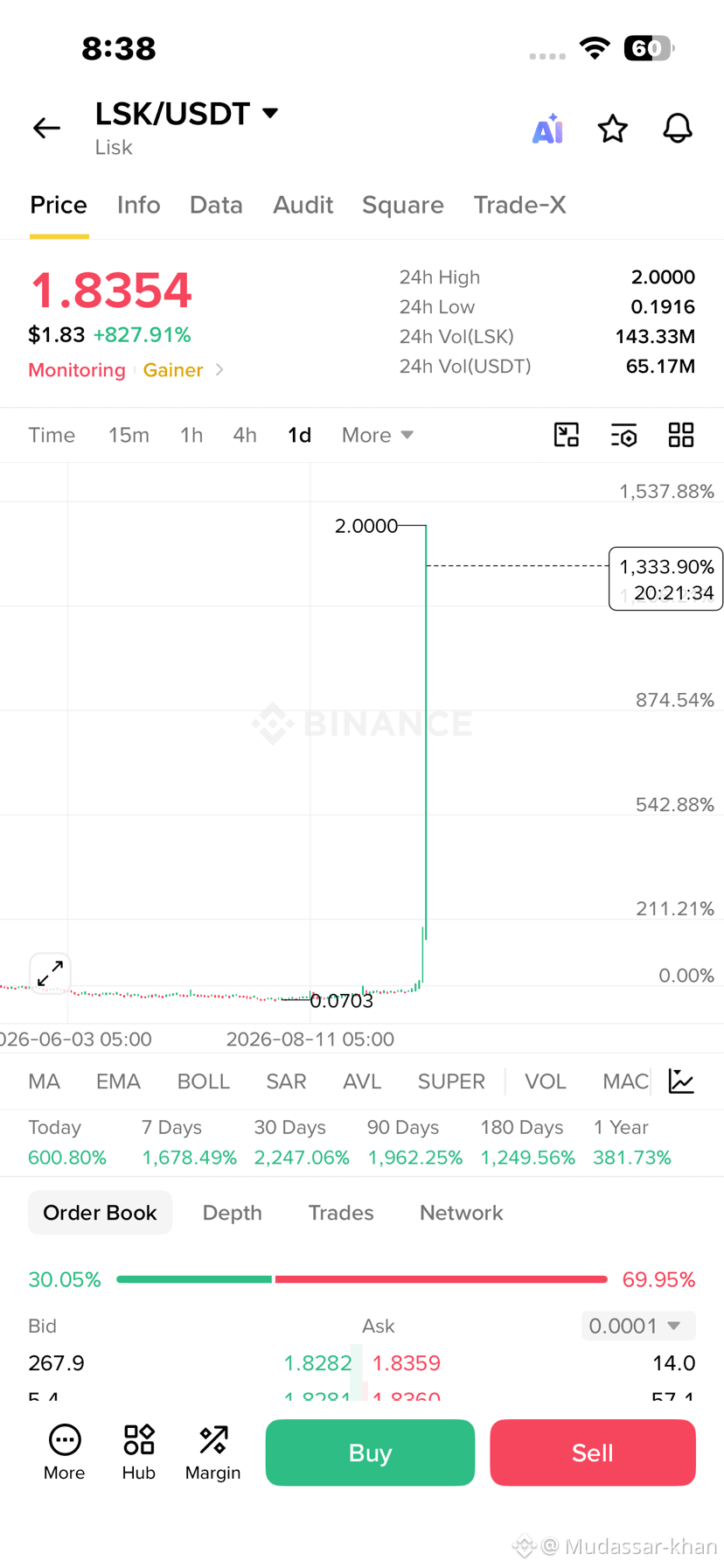This screenshot has width=724, height=1568.
Task: Toggle the BOLL indicator
Action: click(204, 1081)
